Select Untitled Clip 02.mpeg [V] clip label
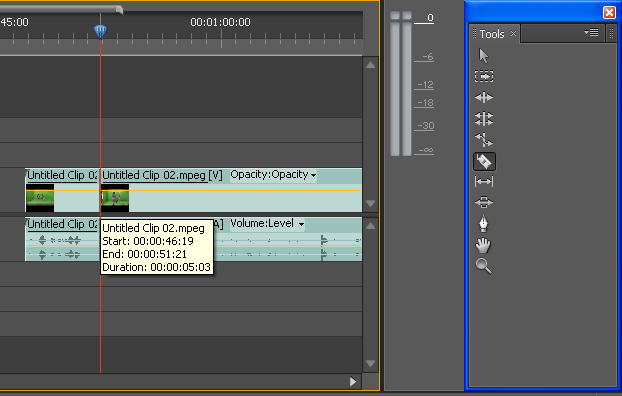The width and height of the screenshot is (622, 396). tap(162, 175)
